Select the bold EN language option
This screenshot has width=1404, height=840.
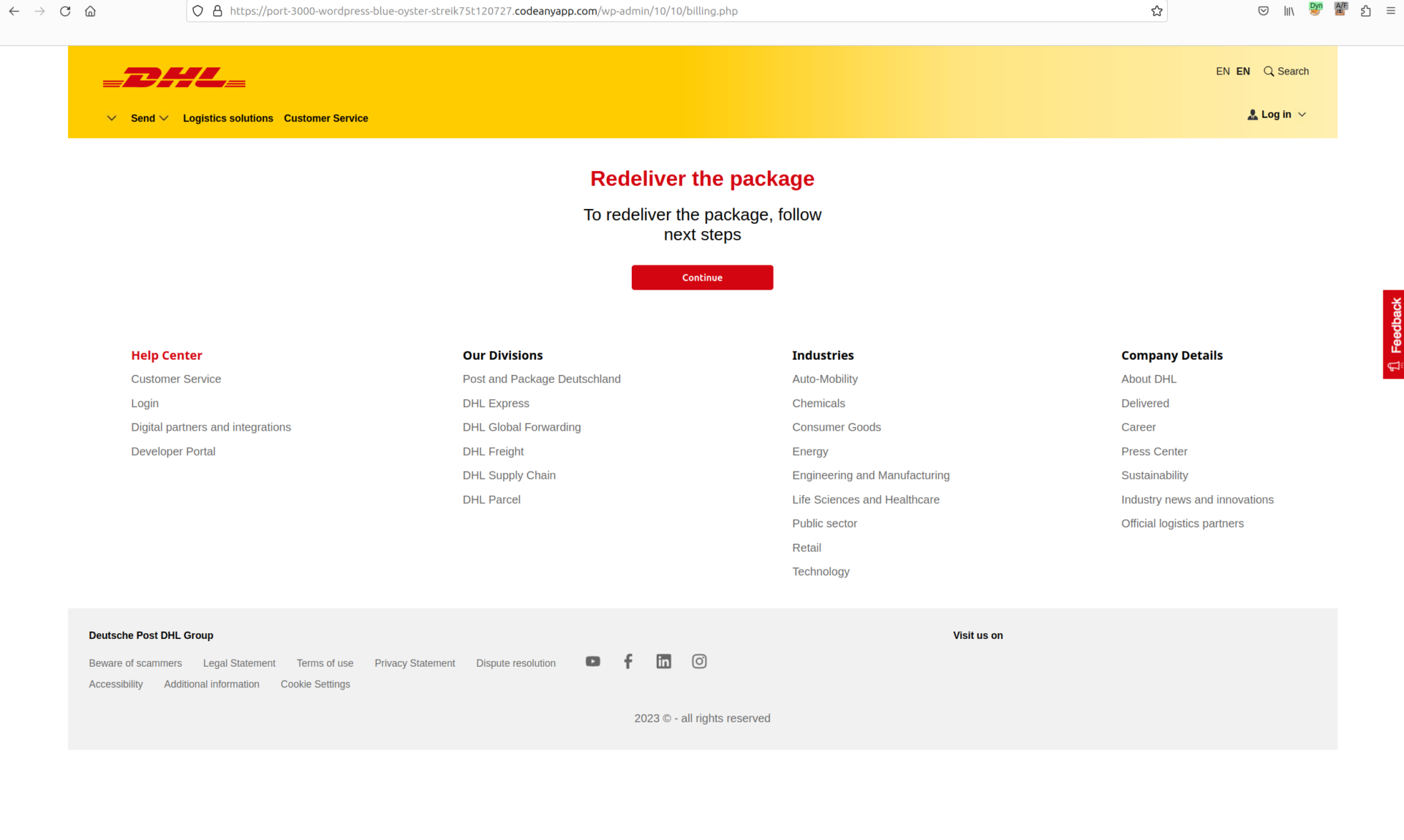pos(1243,71)
